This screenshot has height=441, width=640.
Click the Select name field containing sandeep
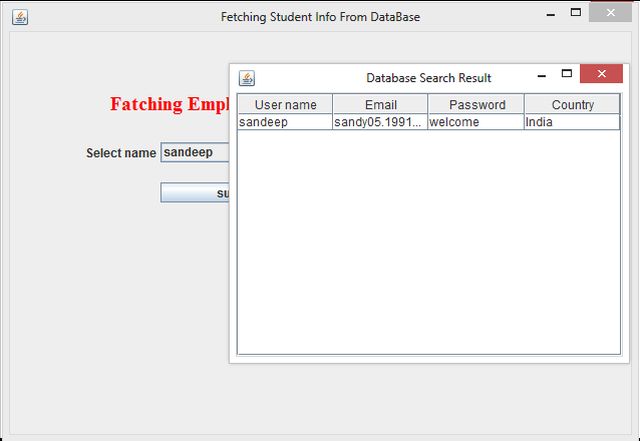(195, 152)
